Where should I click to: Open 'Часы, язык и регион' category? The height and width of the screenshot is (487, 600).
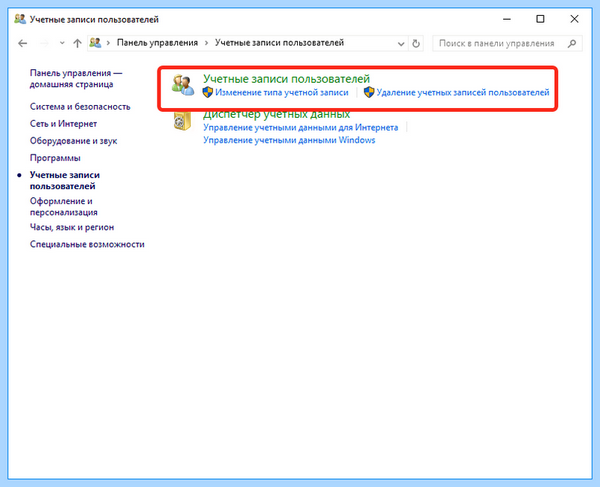pos(72,227)
